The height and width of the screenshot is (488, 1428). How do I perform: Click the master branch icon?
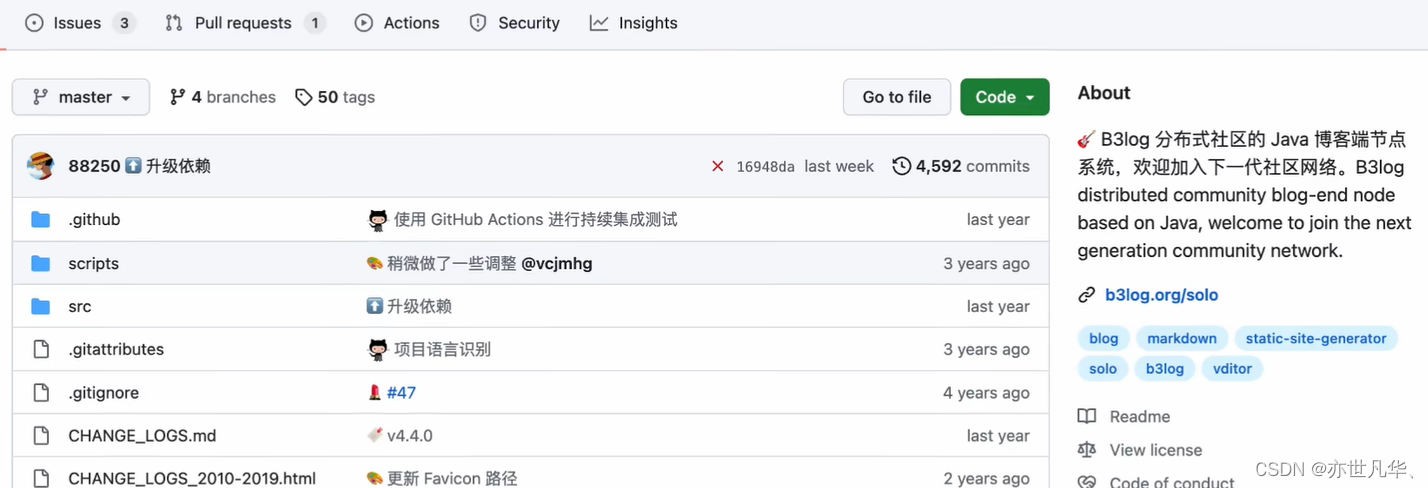click(40, 97)
